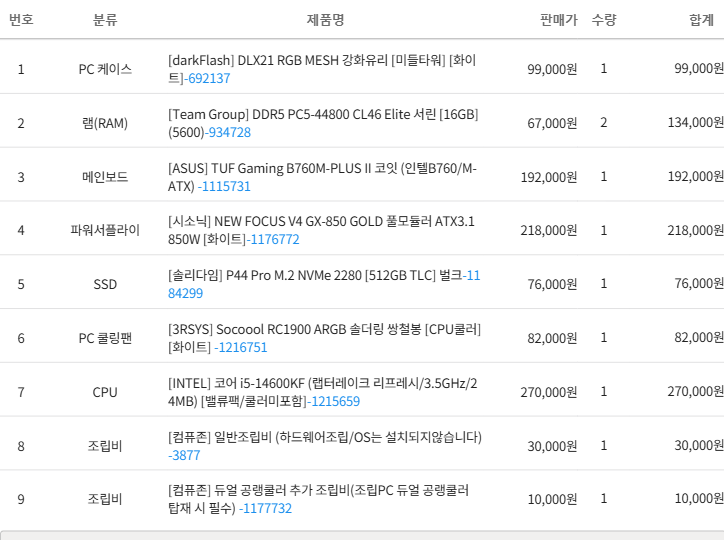Click the 파워서플라이 category cell

105,231
